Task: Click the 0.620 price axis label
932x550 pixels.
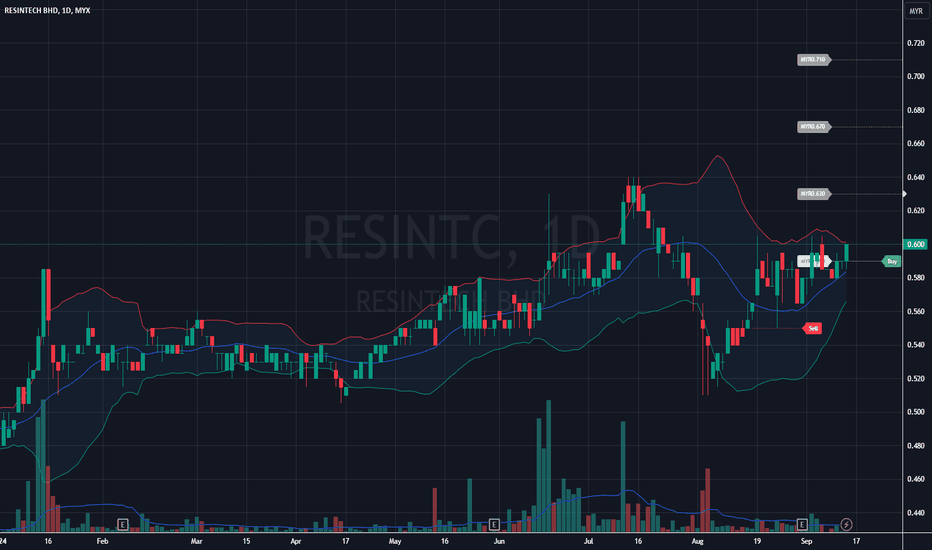Action: coord(915,210)
